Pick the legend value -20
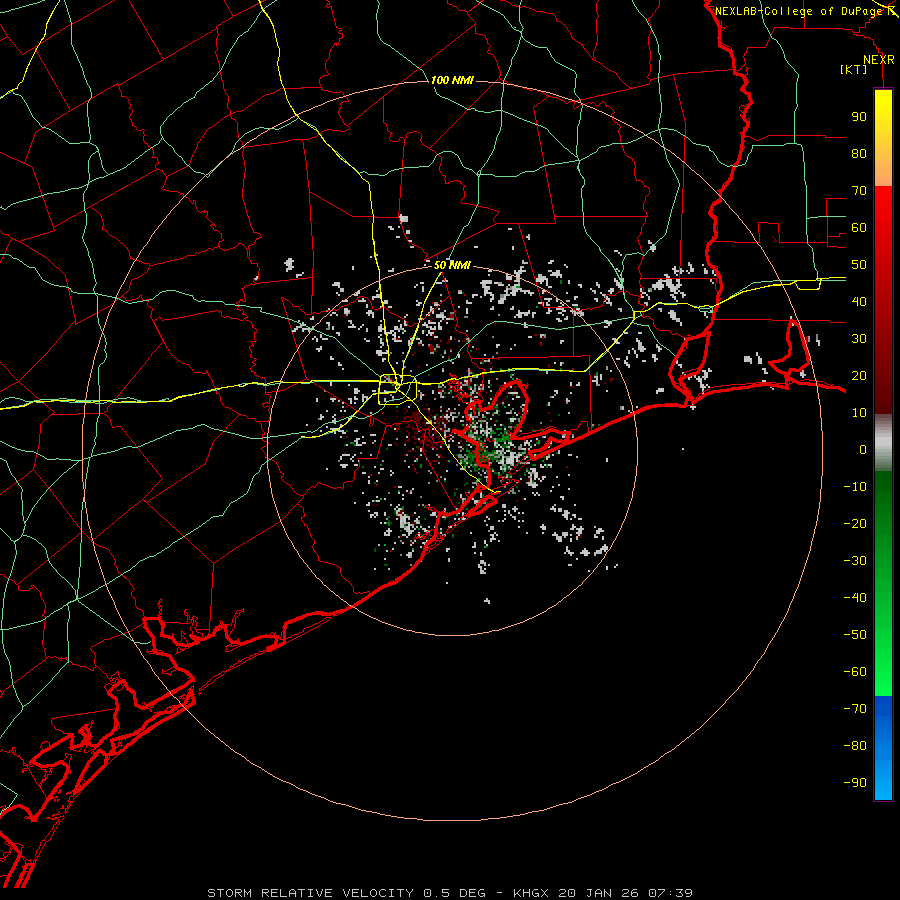Viewport: 900px width, 900px height. (x=855, y=524)
